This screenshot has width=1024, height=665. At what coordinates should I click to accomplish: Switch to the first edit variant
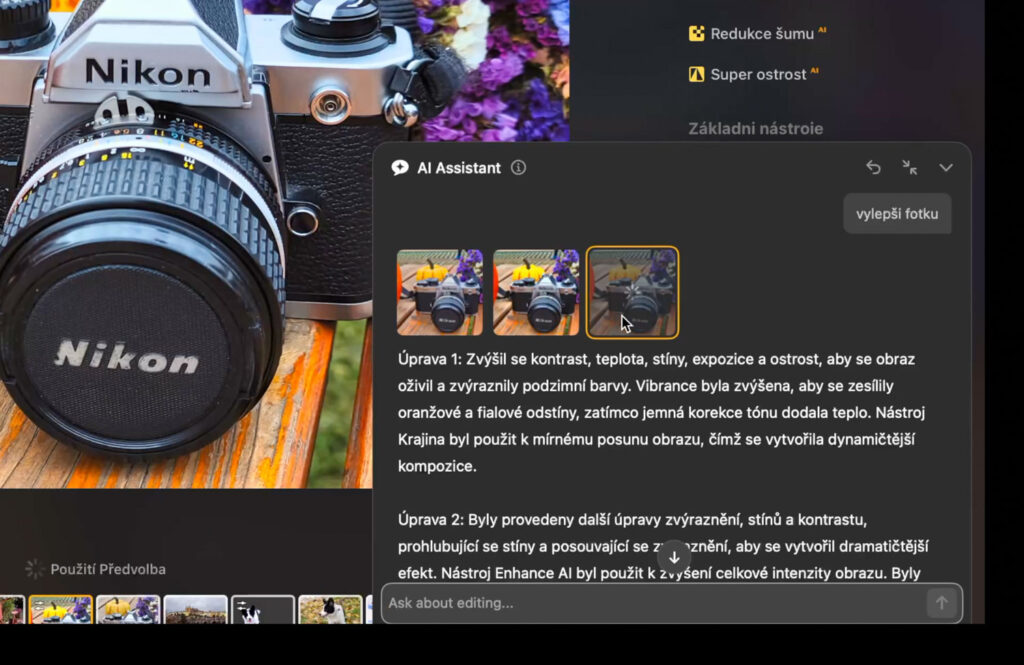(x=439, y=291)
